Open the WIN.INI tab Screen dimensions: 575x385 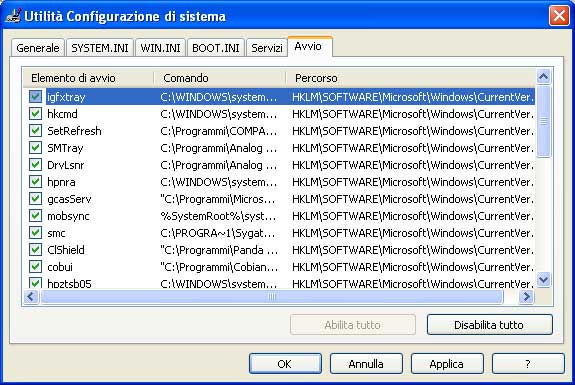click(160, 48)
